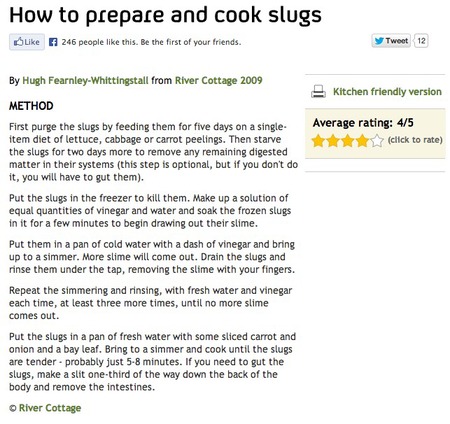
Task: Click the Tweet button
Action: click(x=391, y=41)
